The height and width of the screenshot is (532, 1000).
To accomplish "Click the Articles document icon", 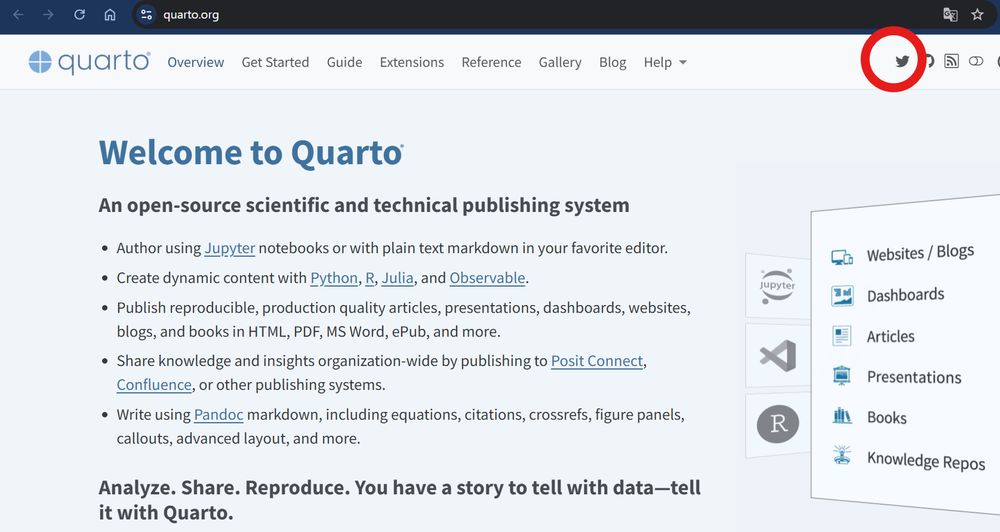I will [x=842, y=336].
